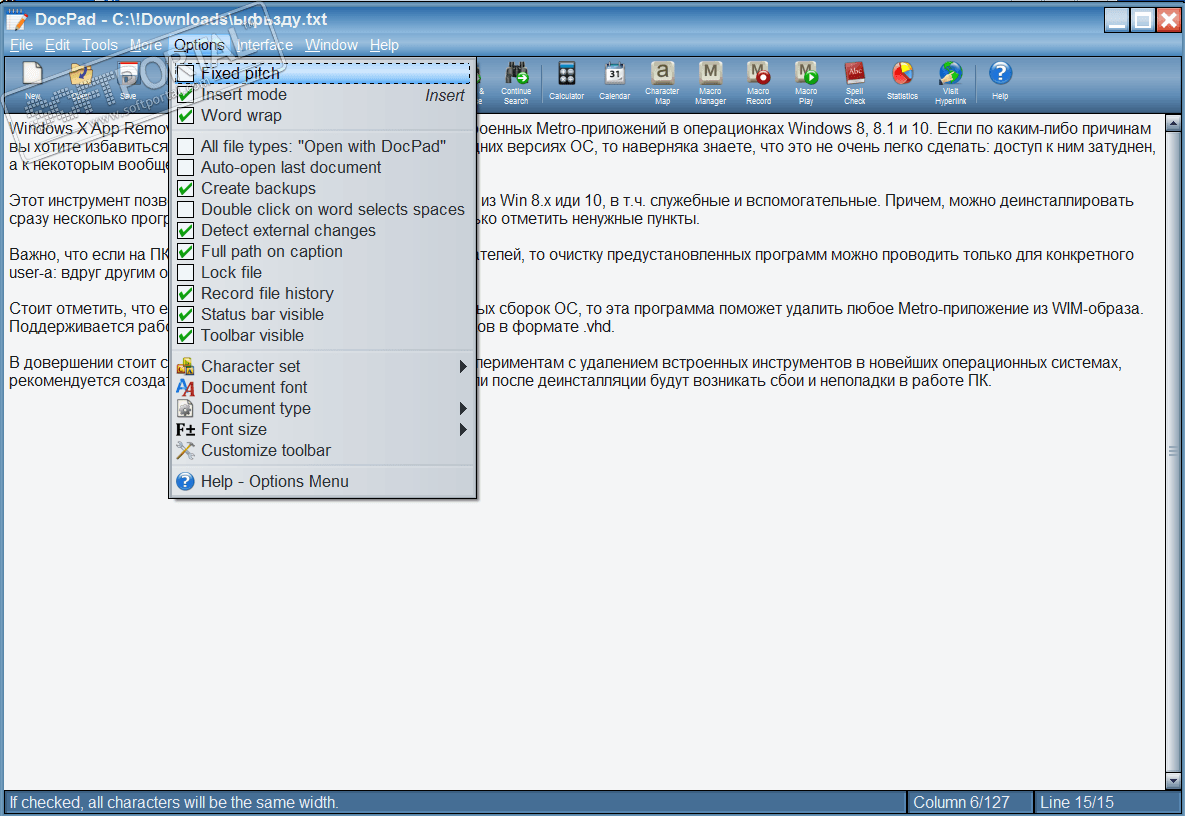Expand the Character set submenu arrow
1185x816 pixels.
[x=463, y=366]
